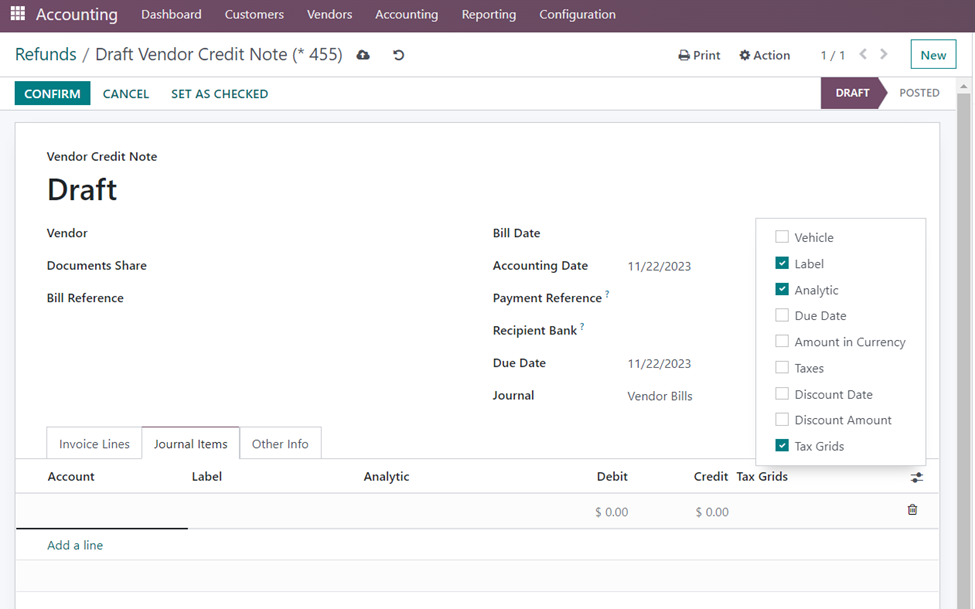Click the Add a line link
Screen dimensions: 975x609
(75, 545)
